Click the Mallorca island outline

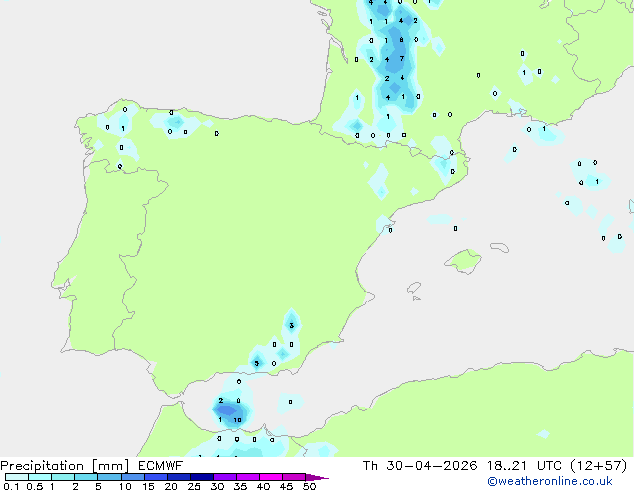point(463,261)
